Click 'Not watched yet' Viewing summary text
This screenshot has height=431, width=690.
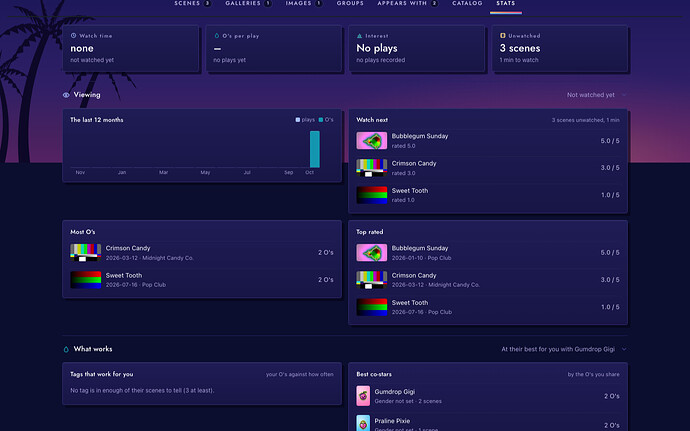591,95
